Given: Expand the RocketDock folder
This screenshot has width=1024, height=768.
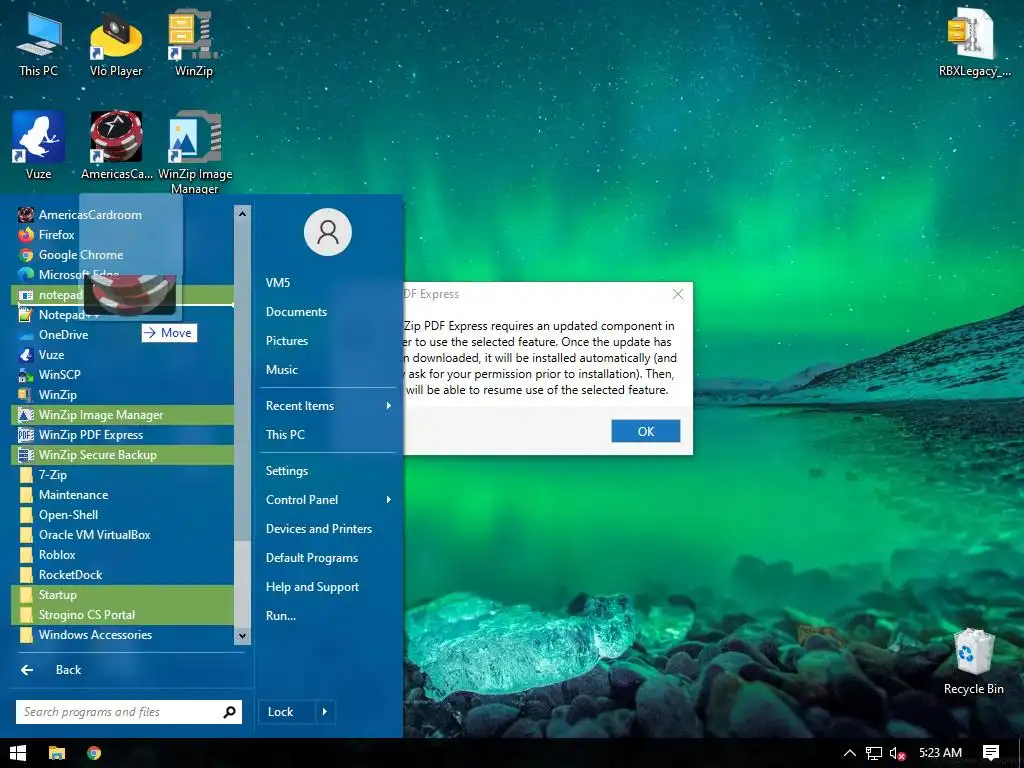Looking at the screenshot, I should [x=122, y=575].
